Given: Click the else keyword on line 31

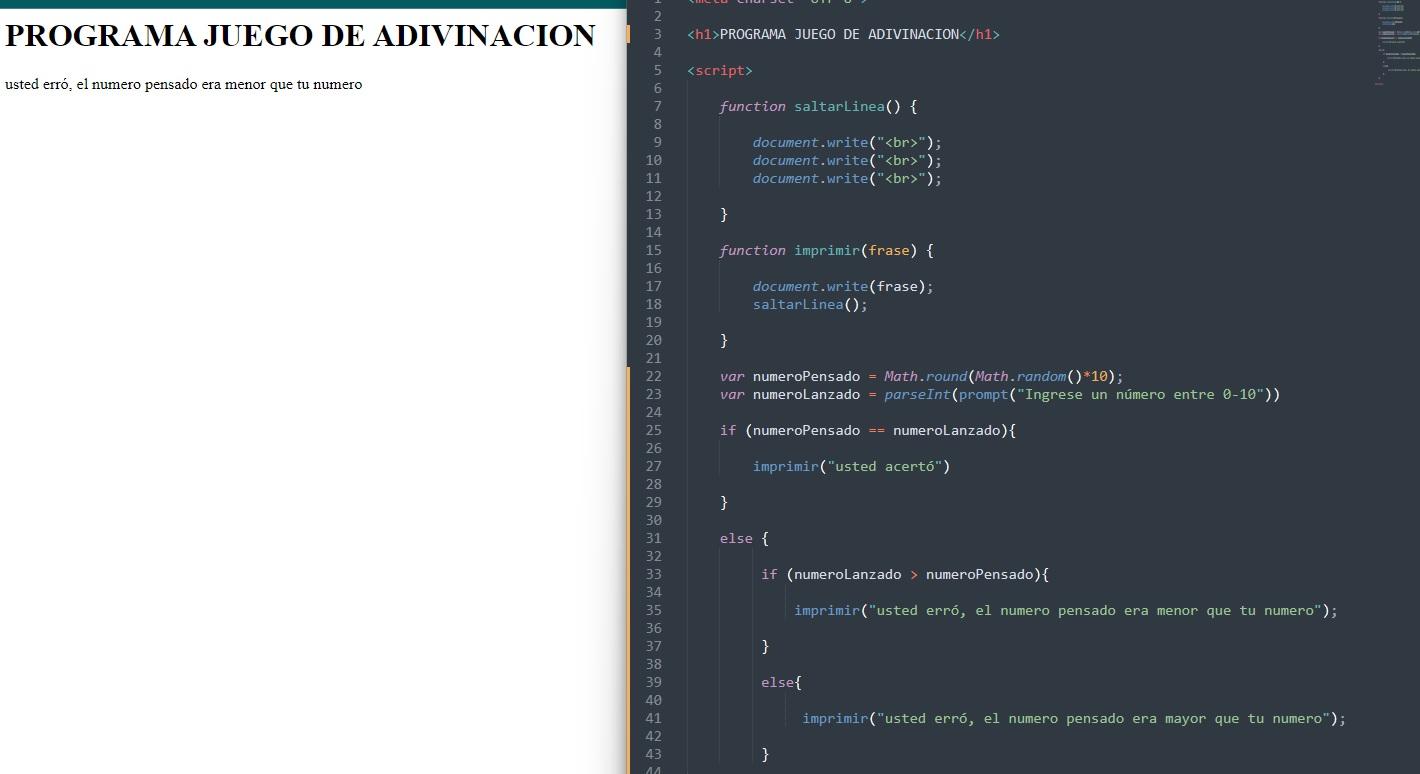Looking at the screenshot, I should point(736,538).
